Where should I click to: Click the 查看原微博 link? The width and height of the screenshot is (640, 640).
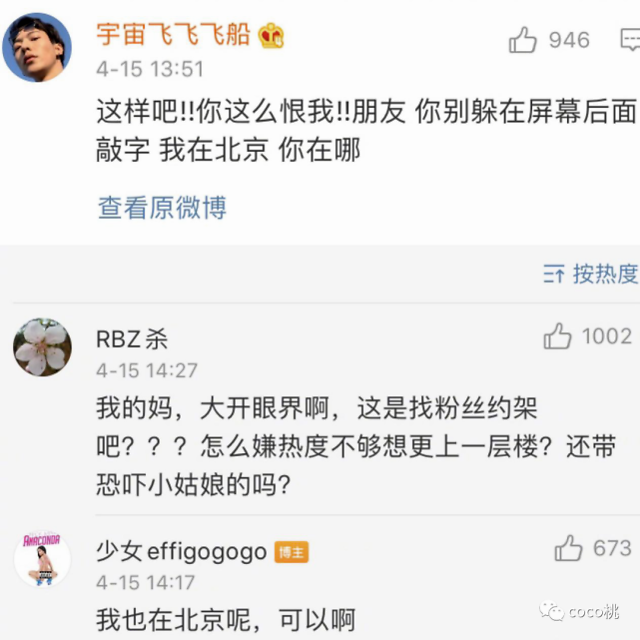[162, 207]
